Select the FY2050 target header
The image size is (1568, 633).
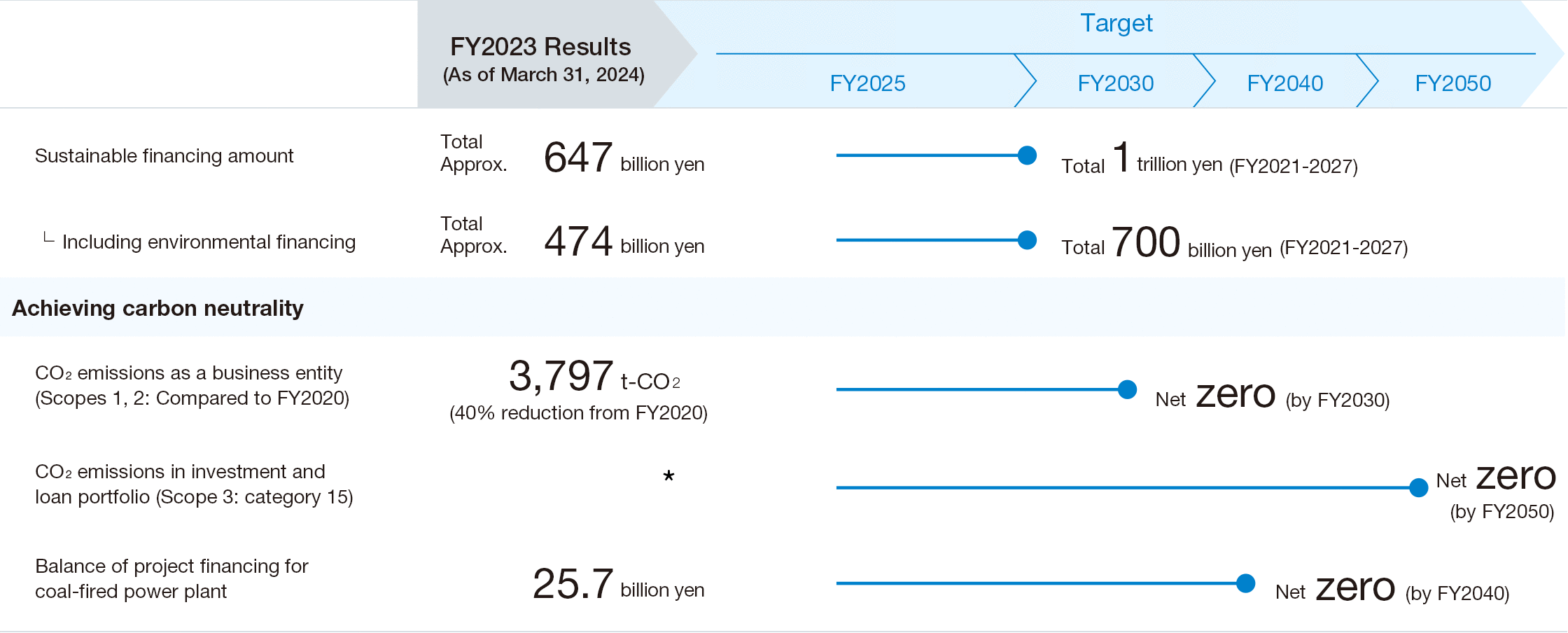[x=1452, y=83]
